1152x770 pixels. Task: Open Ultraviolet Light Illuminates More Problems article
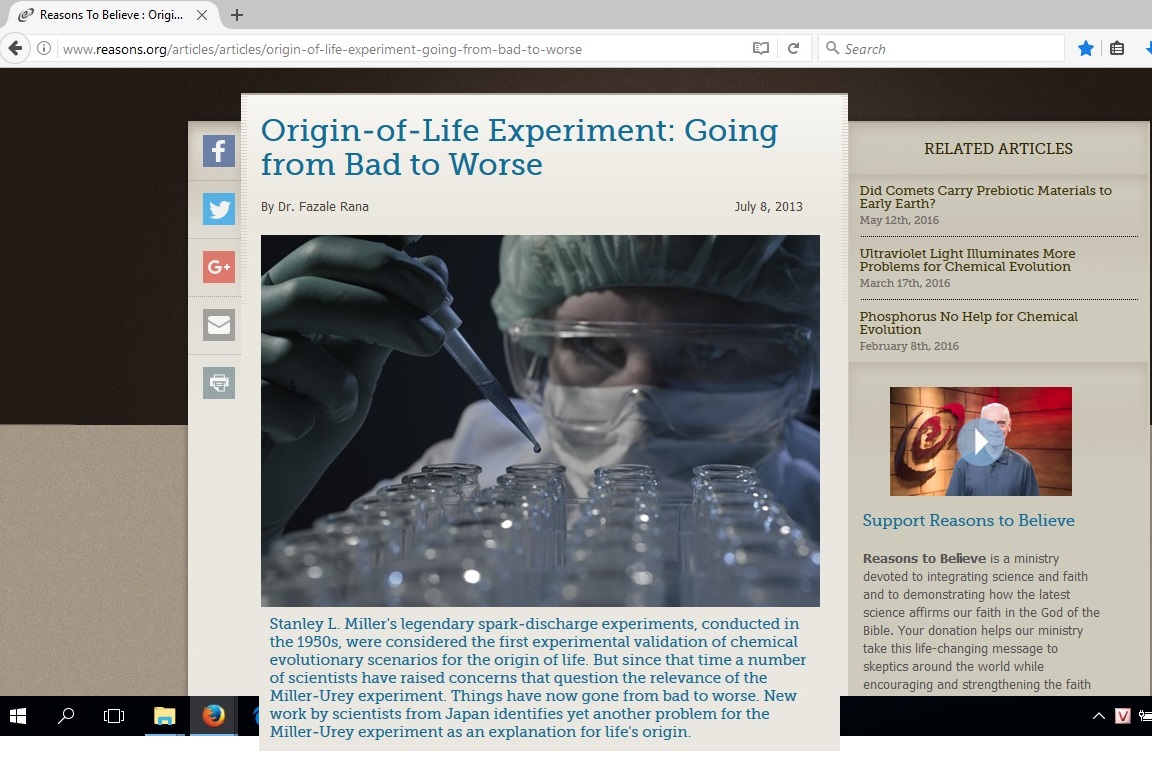[x=967, y=260]
